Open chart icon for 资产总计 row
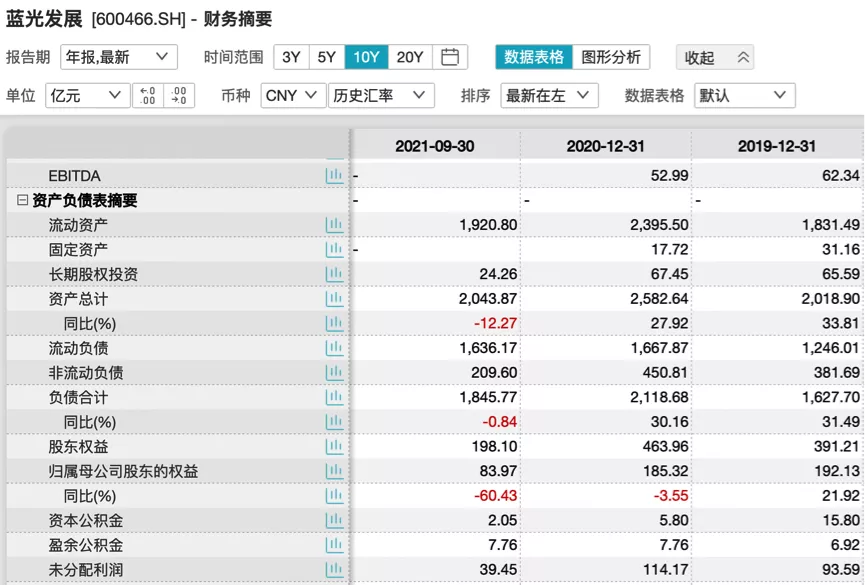The height and width of the screenshot is (585, 865). click(334, 299)
